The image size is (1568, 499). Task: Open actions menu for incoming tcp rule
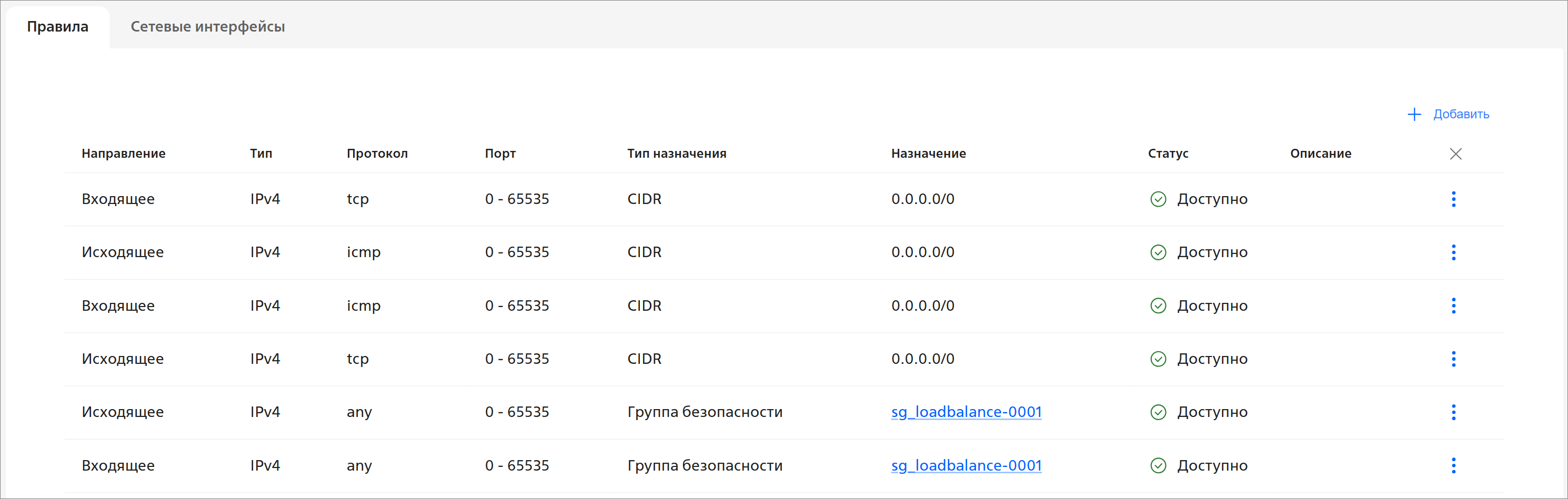(1453, 199)
